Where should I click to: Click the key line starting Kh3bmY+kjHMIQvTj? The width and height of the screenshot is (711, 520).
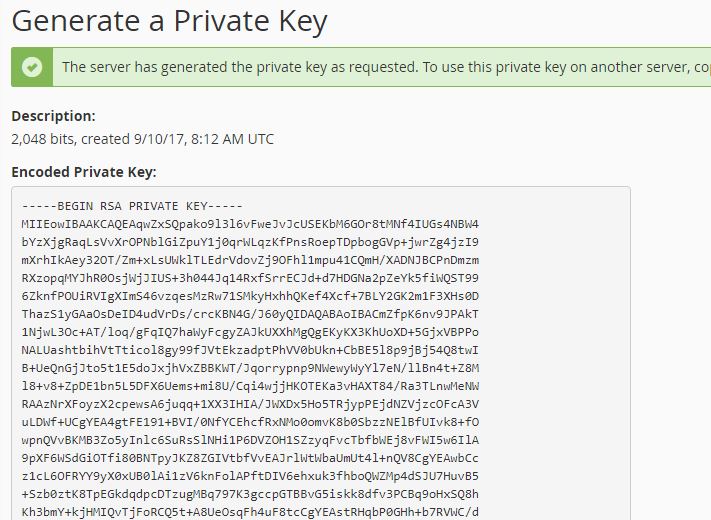pyautogui.click(x=250, y=512)
